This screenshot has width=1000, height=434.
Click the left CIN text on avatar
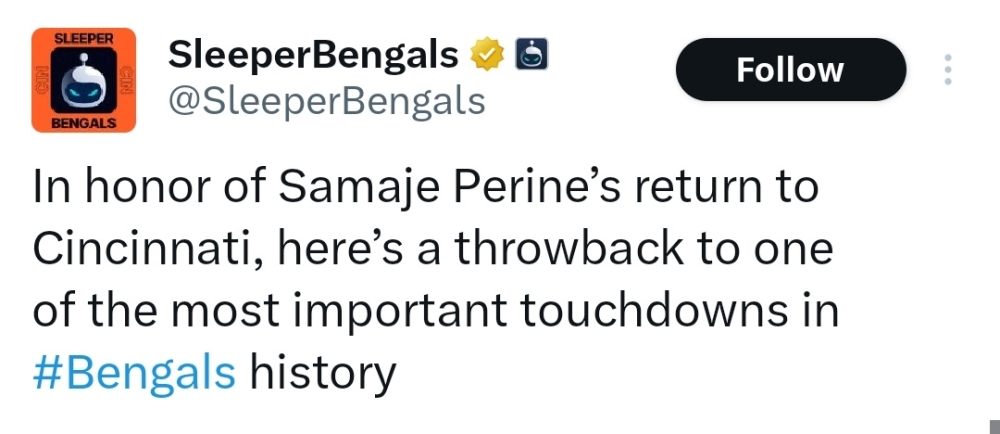click(42, 81)
